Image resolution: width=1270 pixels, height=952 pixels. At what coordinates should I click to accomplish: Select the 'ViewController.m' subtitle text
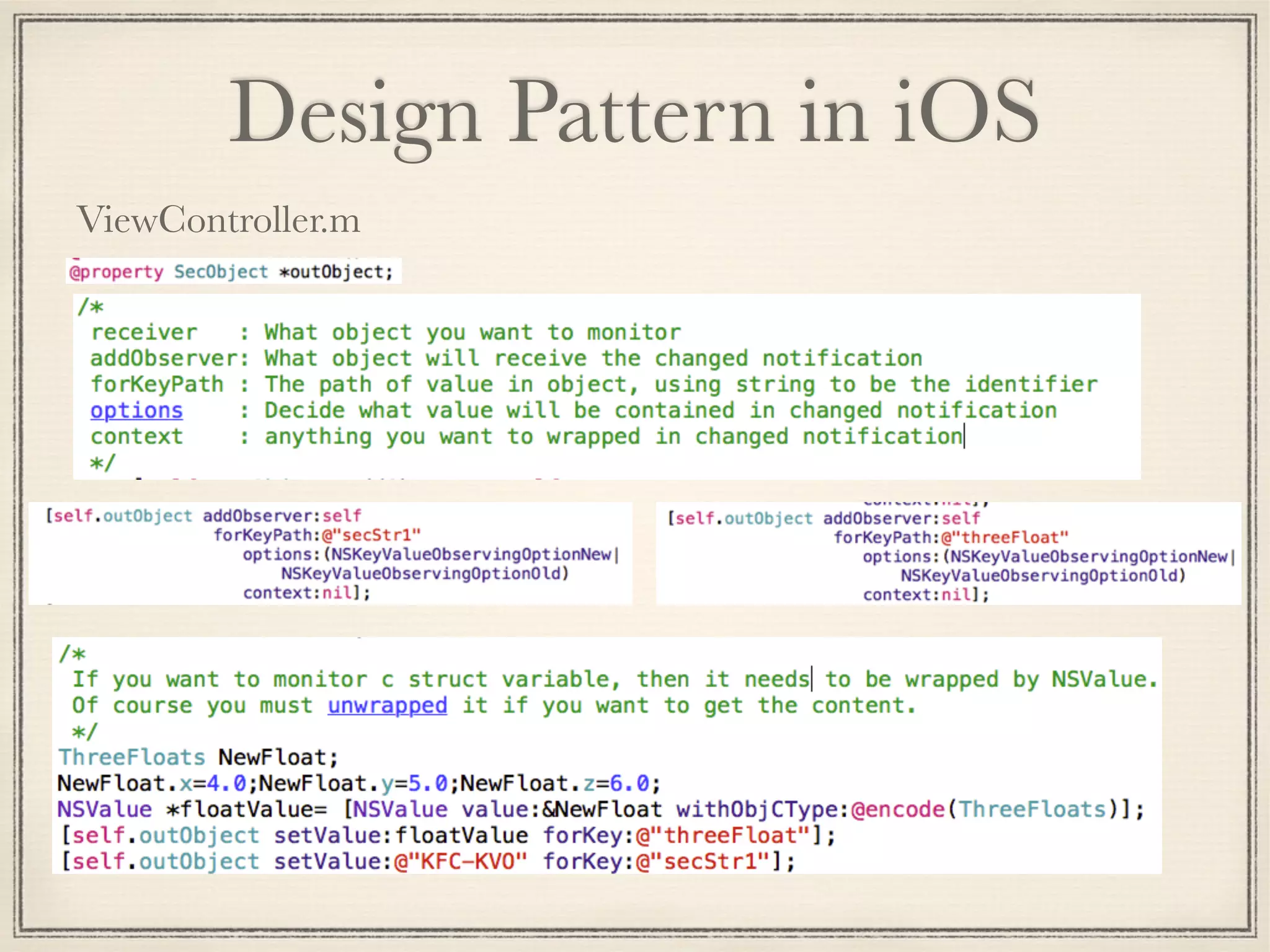coord(218,219)
